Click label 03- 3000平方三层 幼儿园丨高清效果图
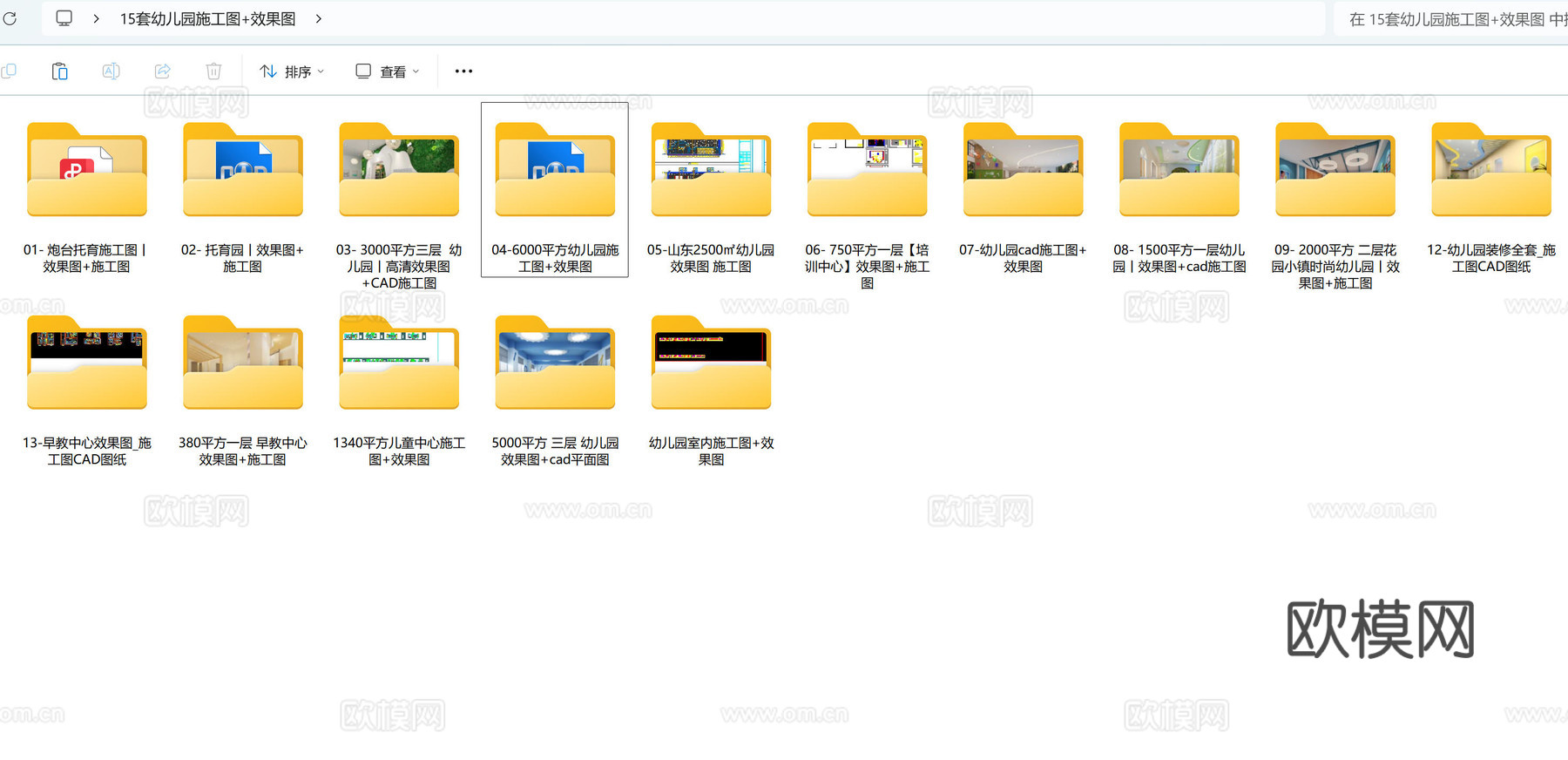Screen dimensions: 1568x760 pos(399,266)
